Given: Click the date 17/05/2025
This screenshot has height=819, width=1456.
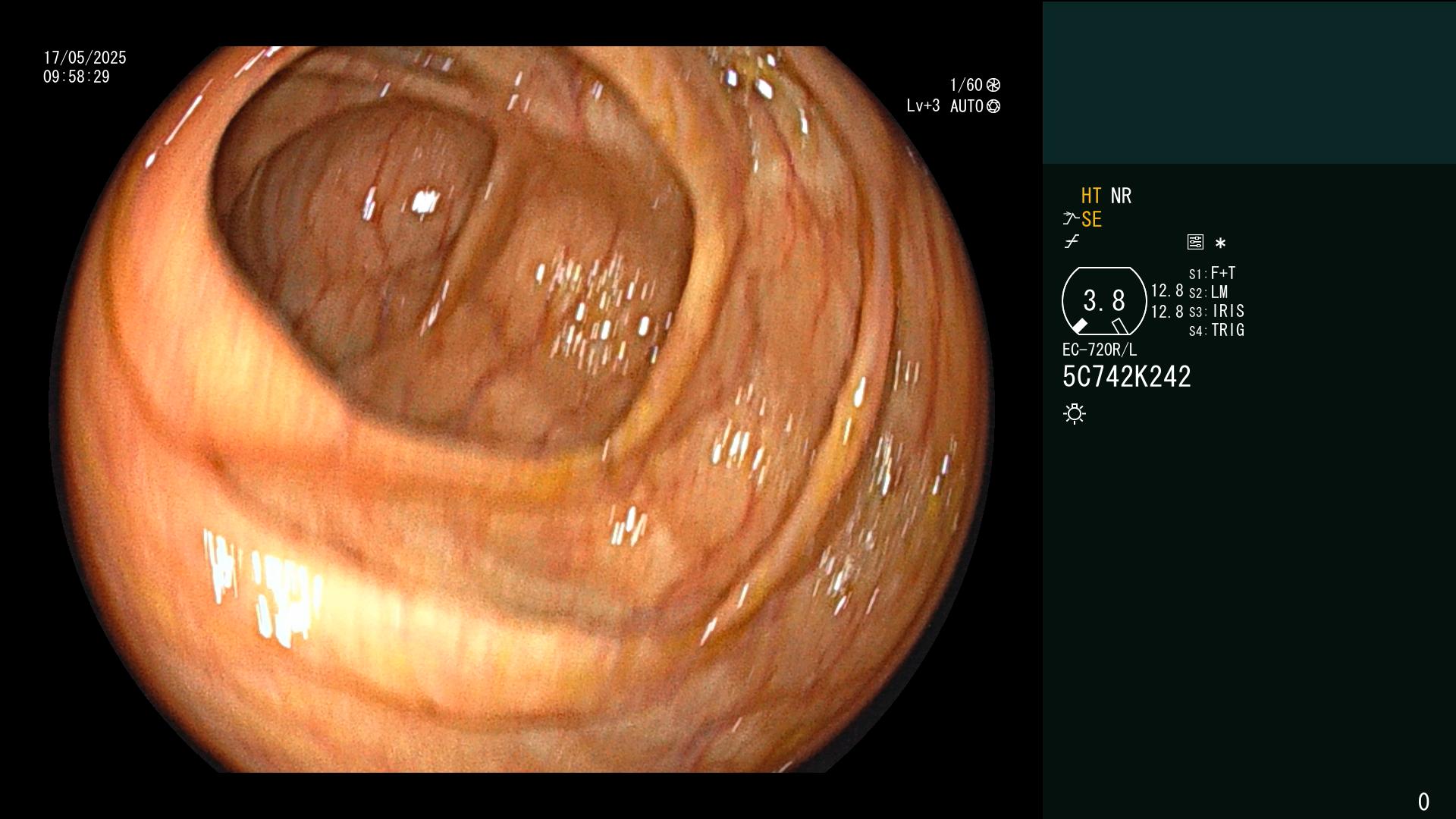Looking at the screenshot, I should [x=85, y=58].
